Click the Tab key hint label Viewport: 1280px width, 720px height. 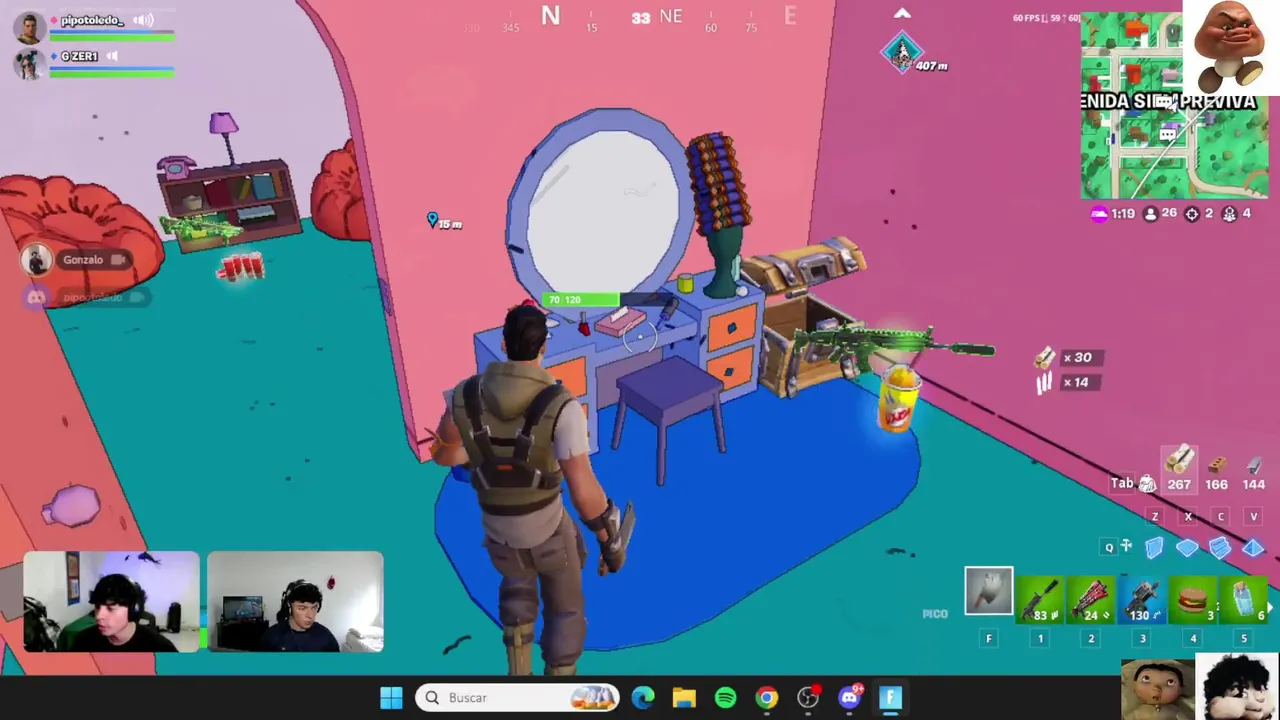1121,483
